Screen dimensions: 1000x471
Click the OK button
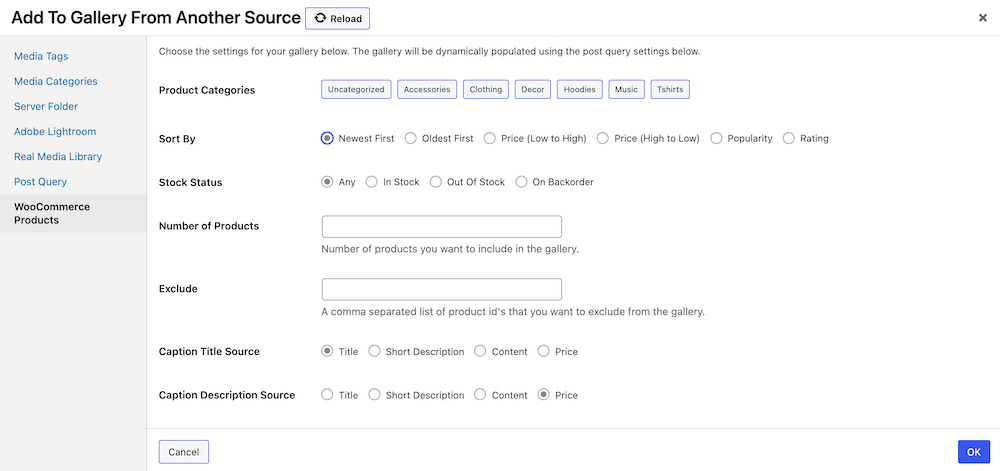point(973,452)
